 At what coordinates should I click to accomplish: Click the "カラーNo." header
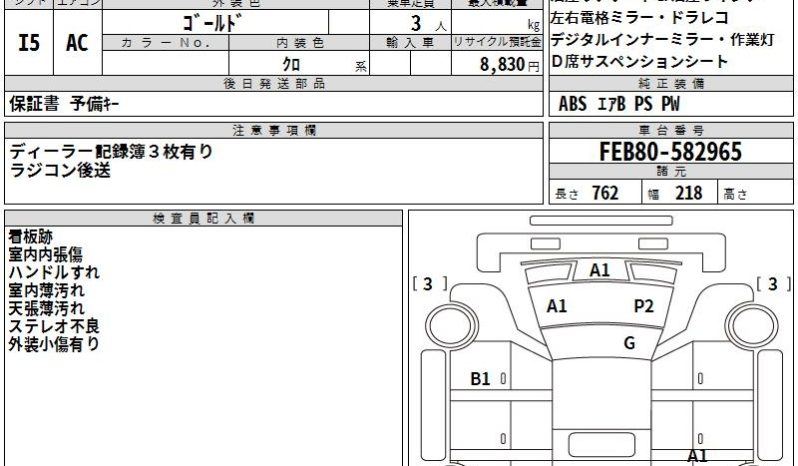click(165, 43)
